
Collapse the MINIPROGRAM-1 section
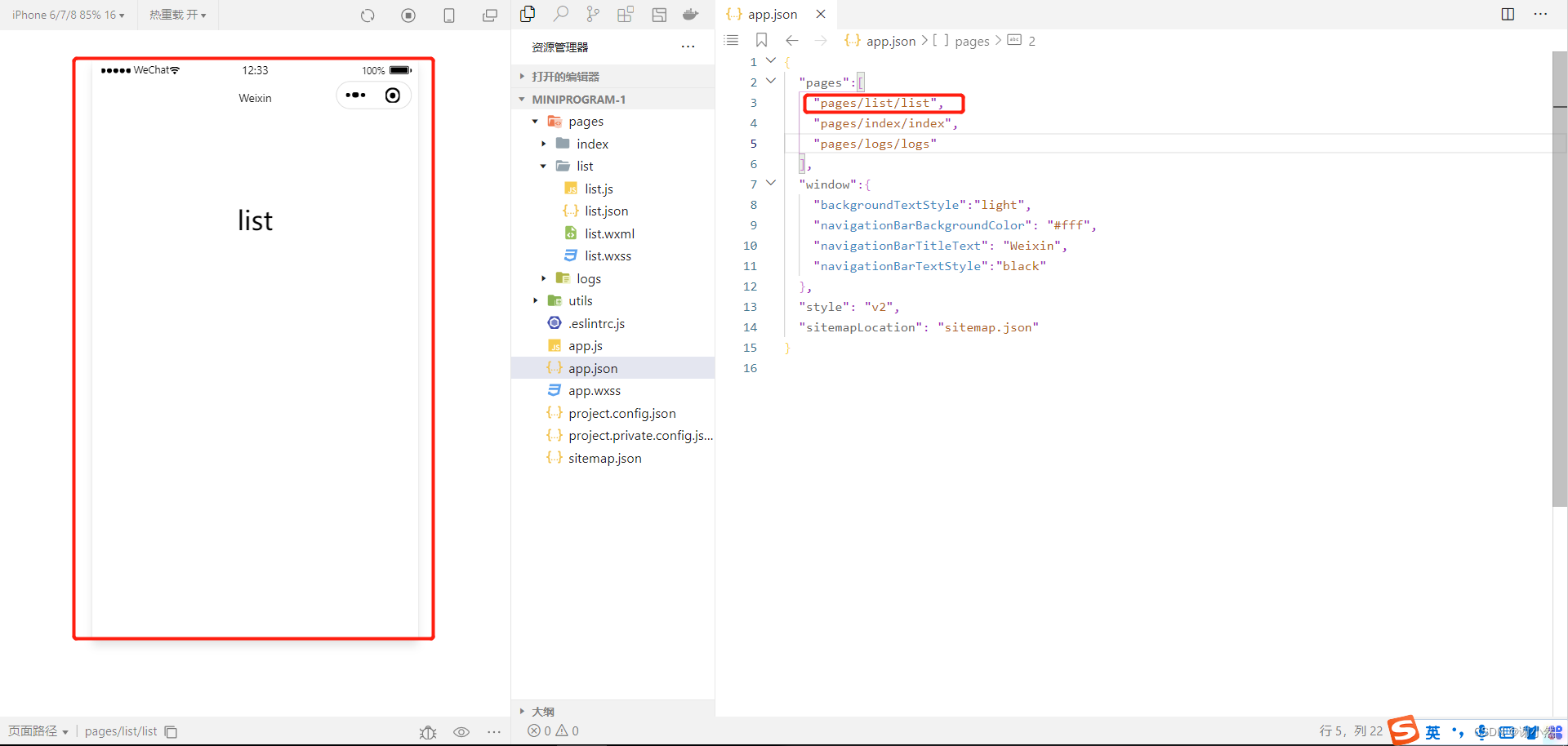click(x=612, y=99)
